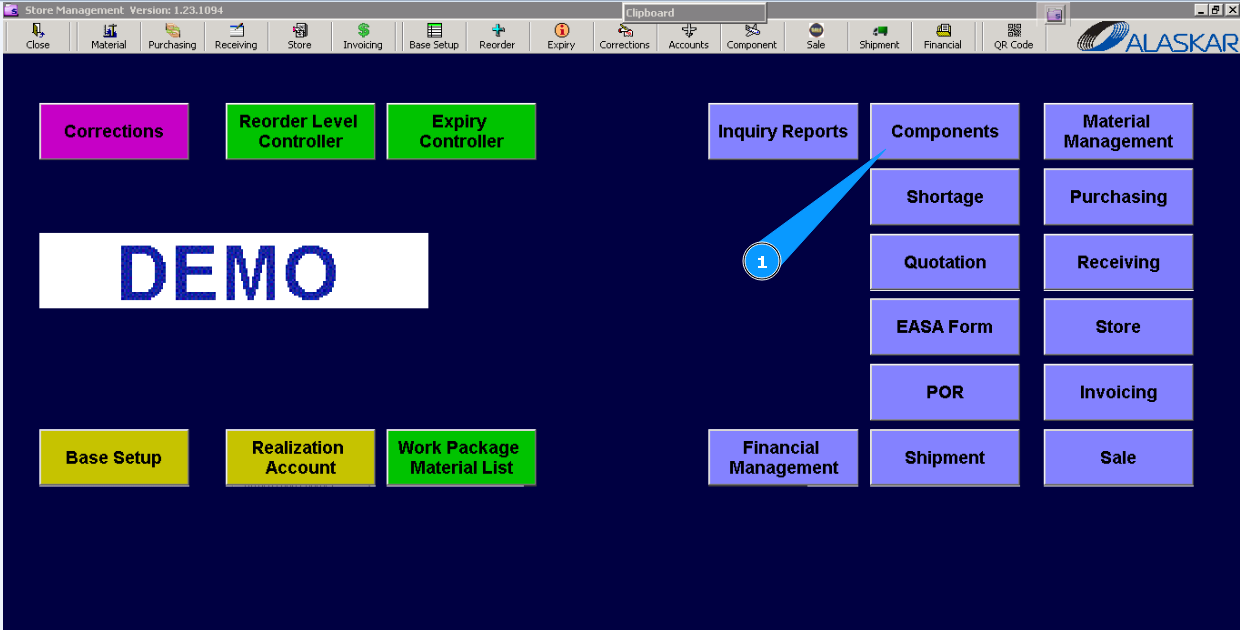Open the Reorder toolbar icon

[497, 37]
